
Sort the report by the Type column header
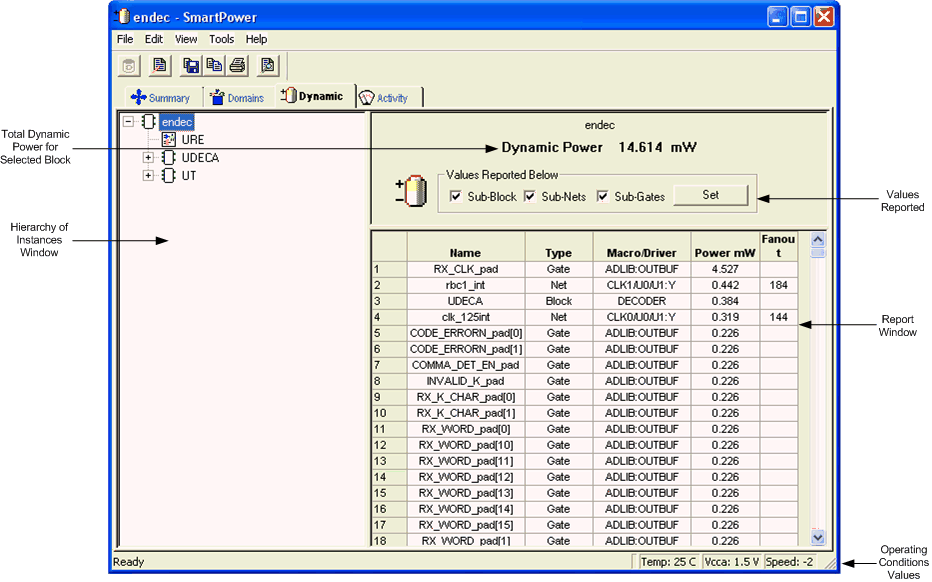click(x=558, y=246)
